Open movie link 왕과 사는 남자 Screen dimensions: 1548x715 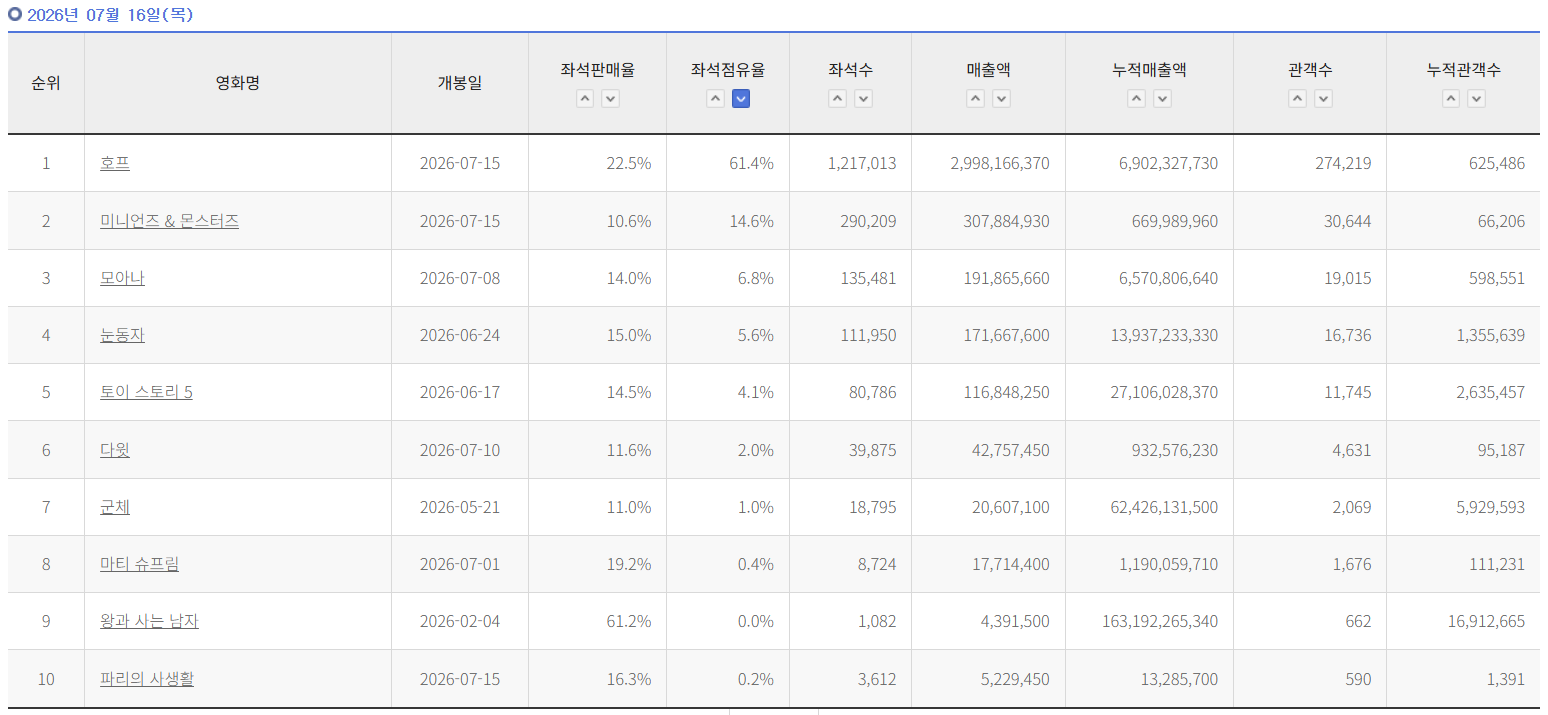tap(149, 621)
